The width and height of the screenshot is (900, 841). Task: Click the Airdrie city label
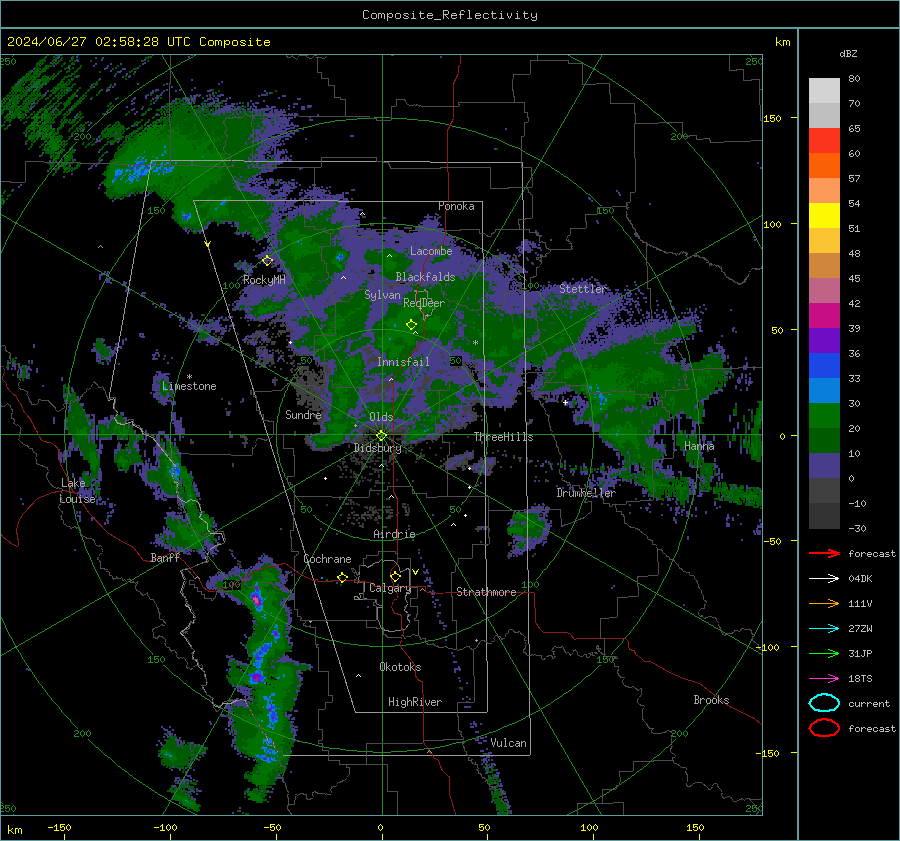[x=394, y=534]
